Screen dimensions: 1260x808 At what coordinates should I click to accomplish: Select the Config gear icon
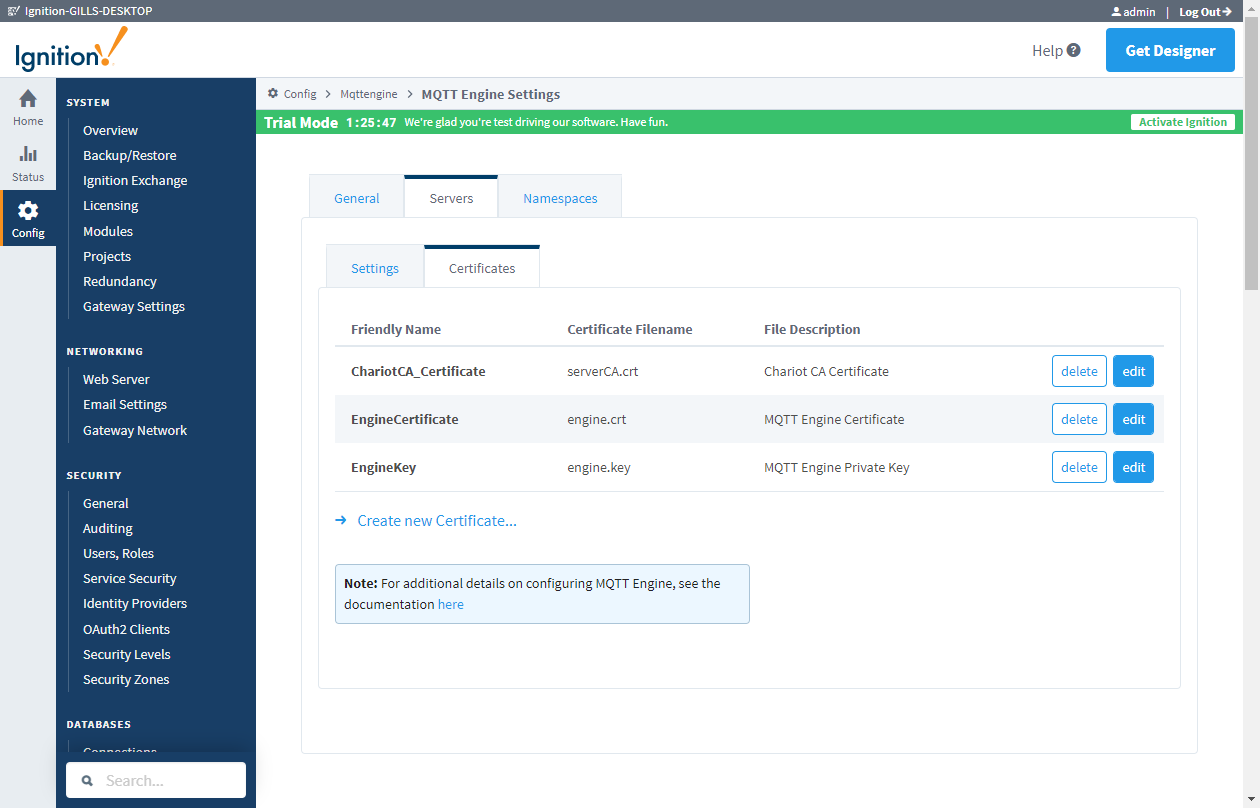[28, 210]
